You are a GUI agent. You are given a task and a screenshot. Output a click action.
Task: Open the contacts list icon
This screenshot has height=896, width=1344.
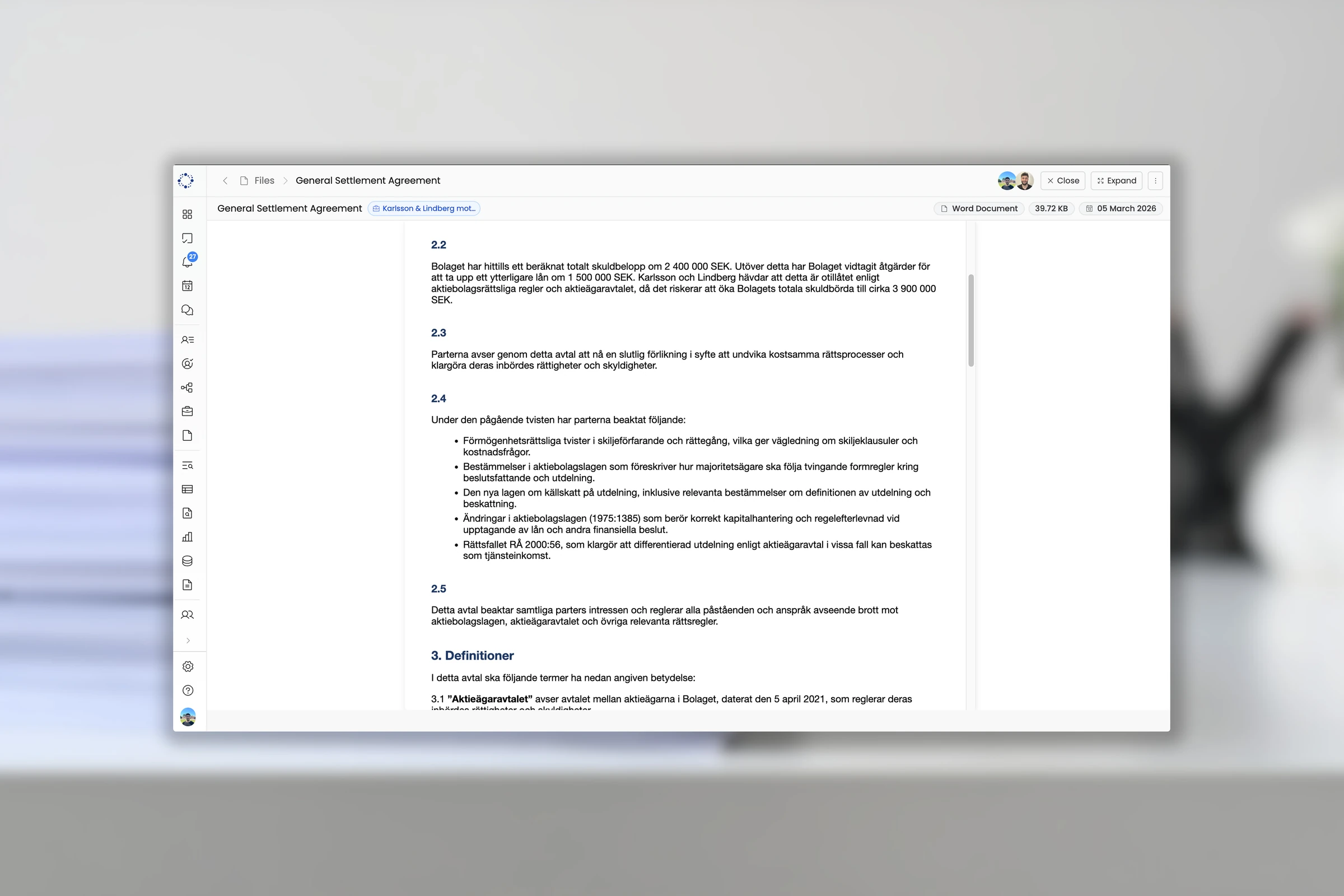(x=187, y=339)
